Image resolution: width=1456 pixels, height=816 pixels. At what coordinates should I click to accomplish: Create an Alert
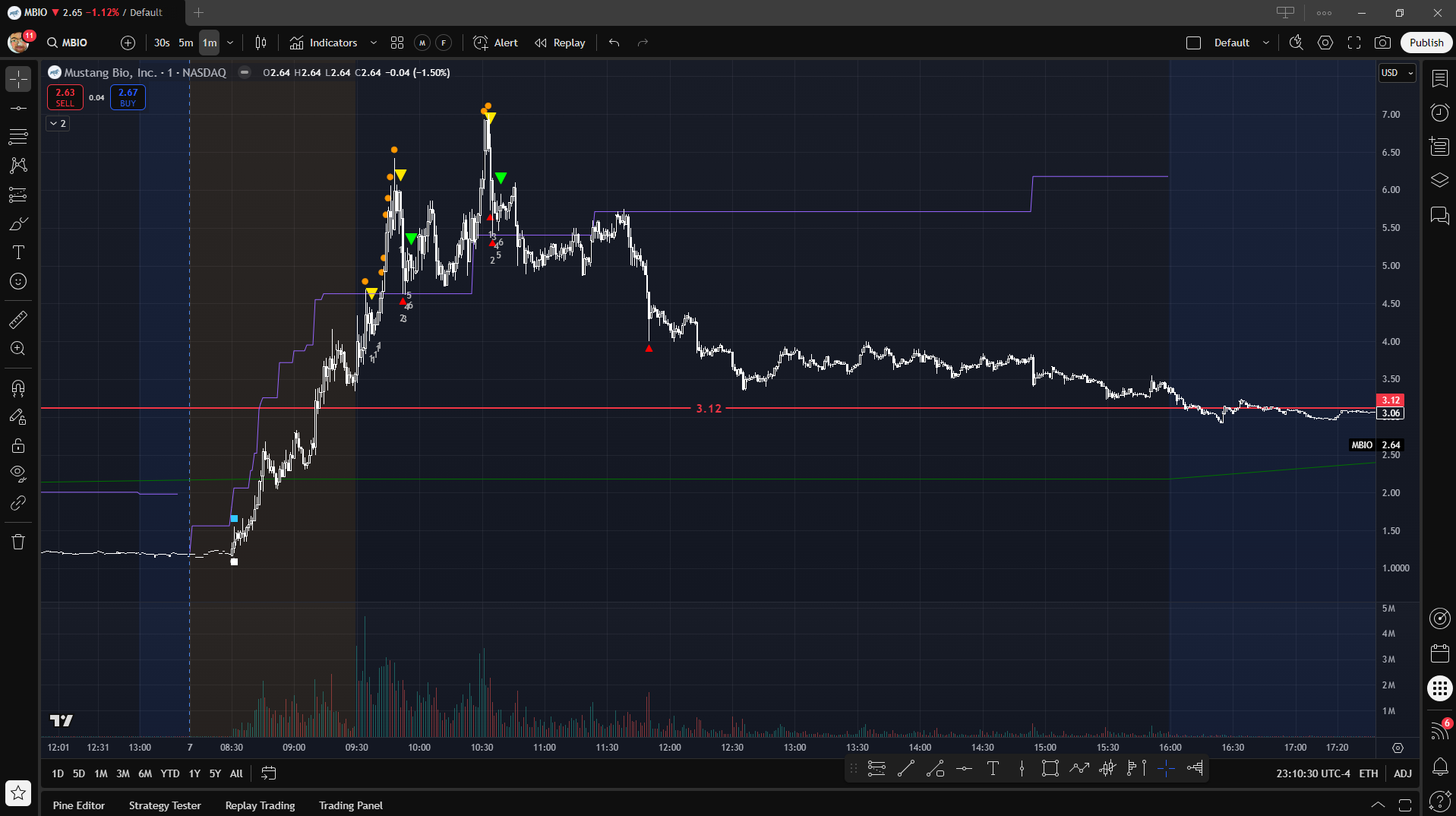[x=495, y=43]
